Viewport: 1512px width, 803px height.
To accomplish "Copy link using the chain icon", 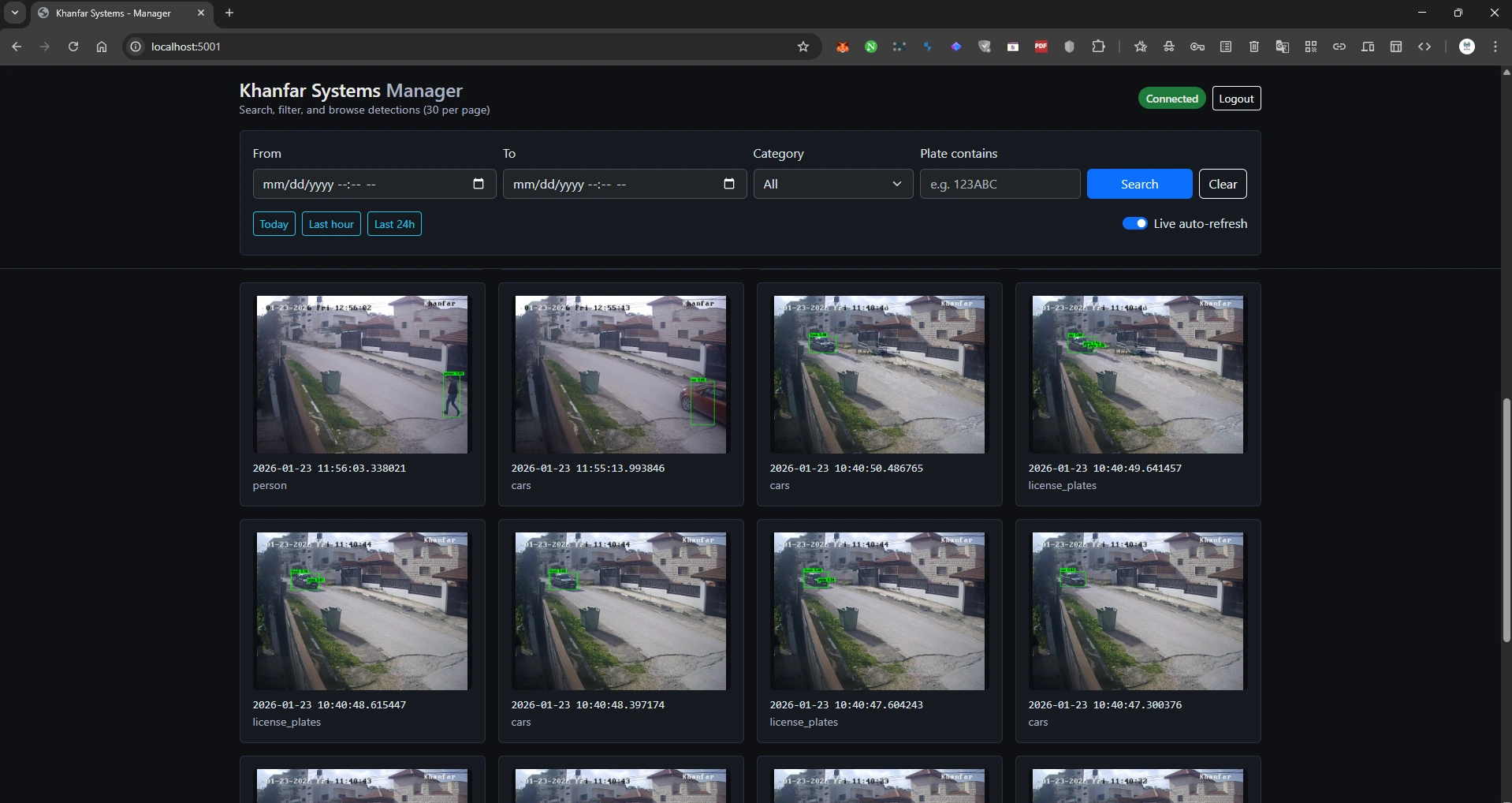I will click(x=1339, y=47).
